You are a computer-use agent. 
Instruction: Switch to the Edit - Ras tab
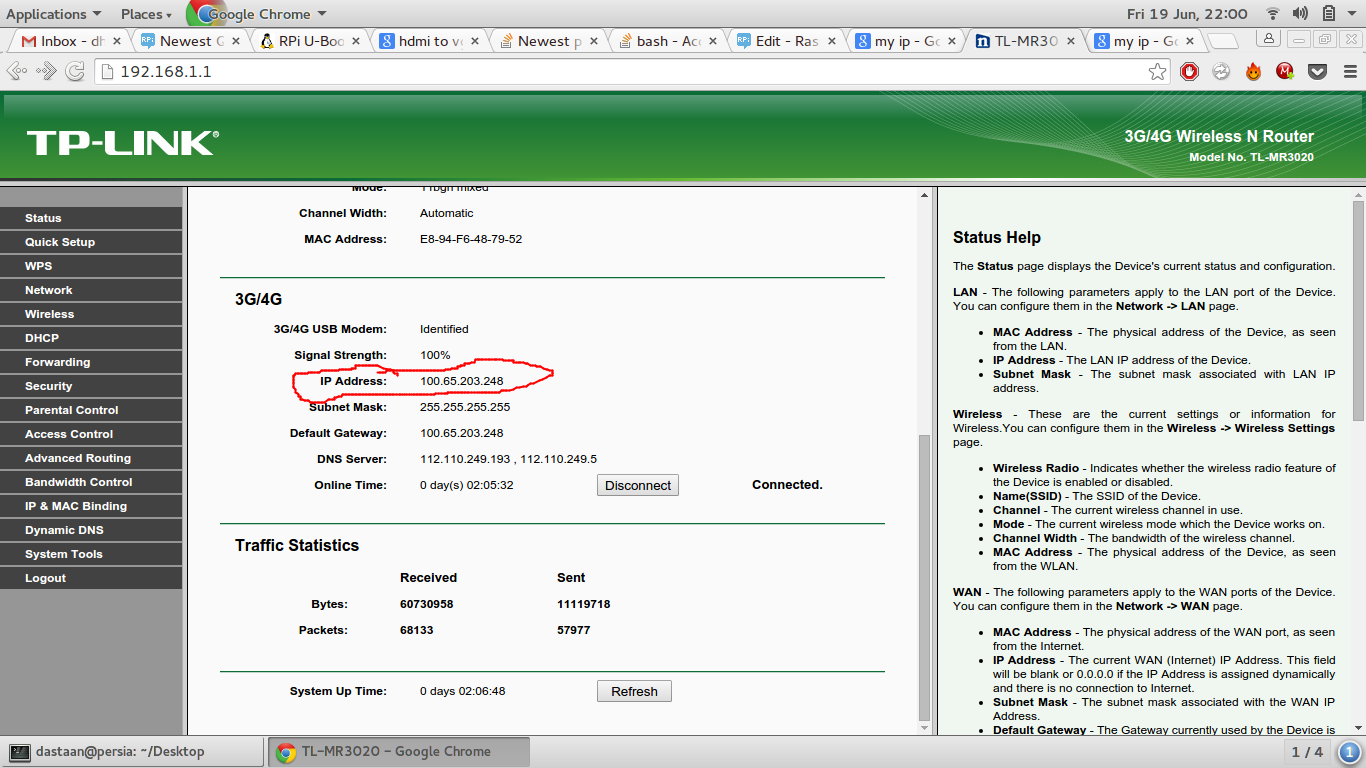[x=786, y=41]
